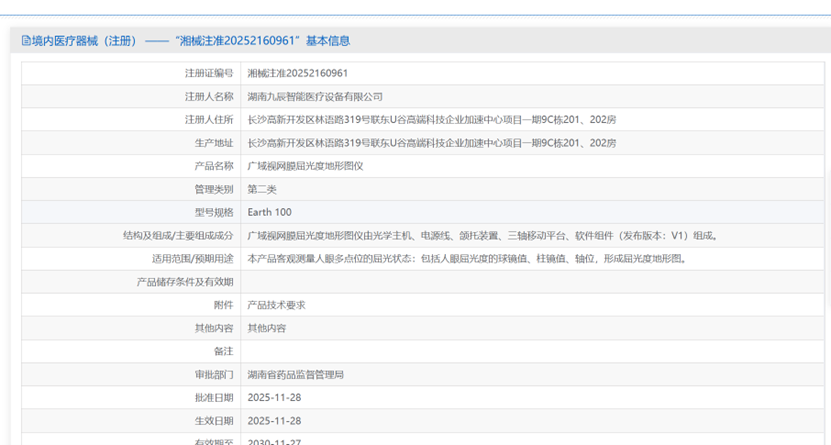Select the product name 广域视网膜屈光度地形图仪
Screen dimensions: 831x445
click(x=305, y=166)
